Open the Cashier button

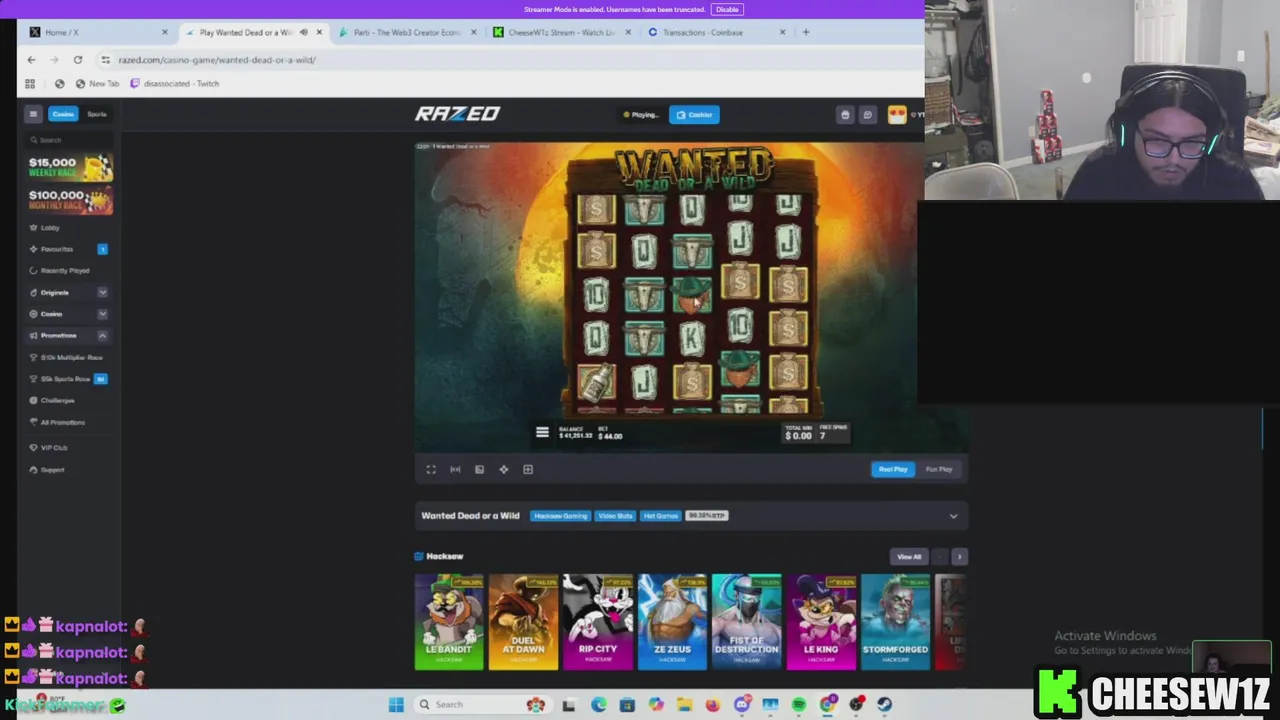point(694,114)
